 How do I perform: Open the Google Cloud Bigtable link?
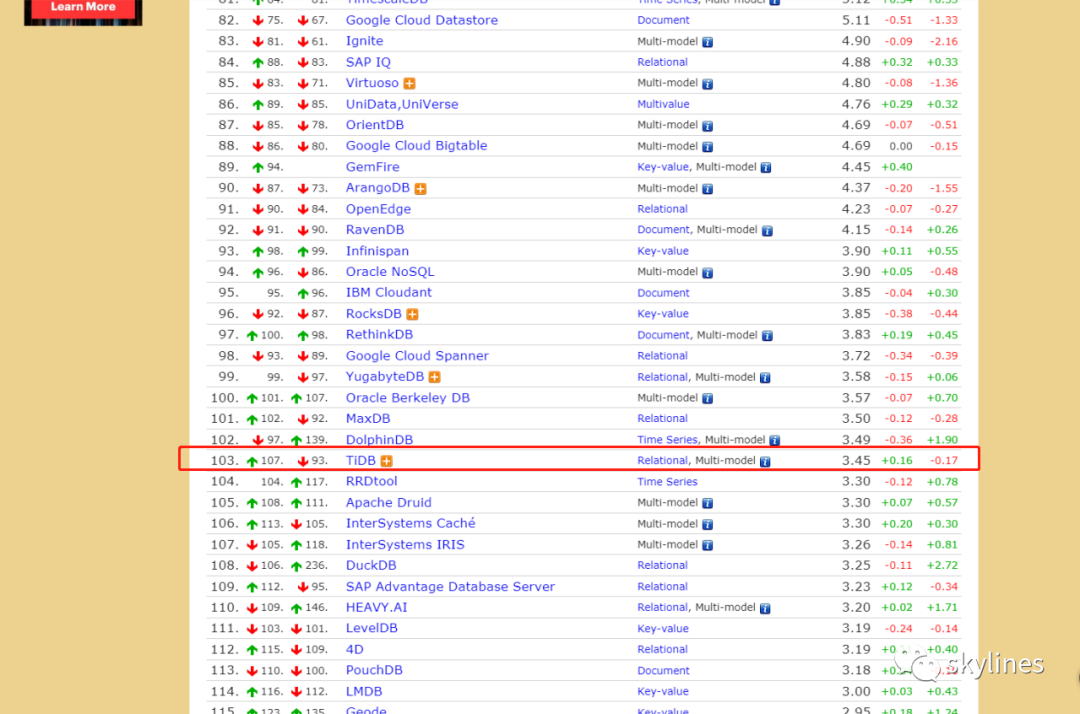coord(416,145)
